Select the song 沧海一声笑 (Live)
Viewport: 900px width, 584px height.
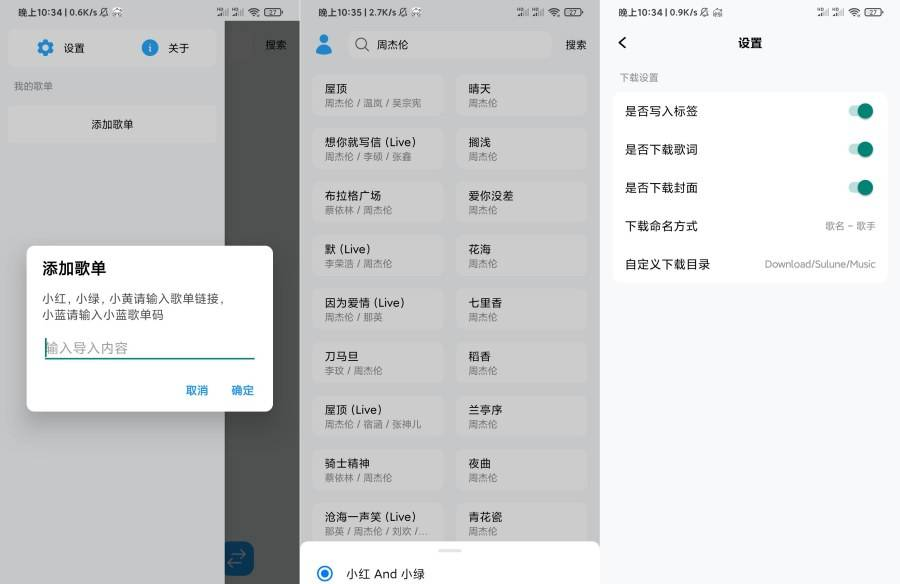point(378,522)
